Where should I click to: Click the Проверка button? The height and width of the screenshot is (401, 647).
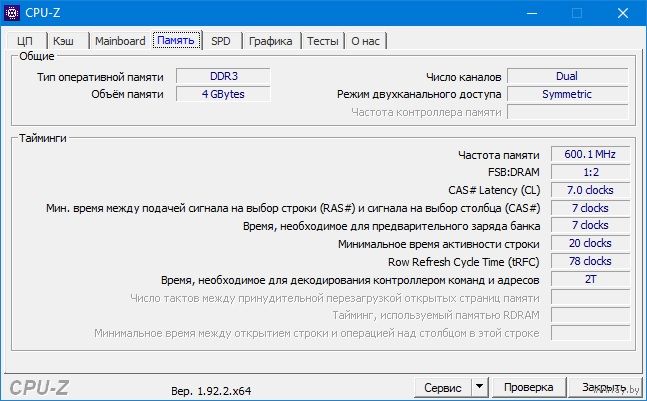[529, 387]
